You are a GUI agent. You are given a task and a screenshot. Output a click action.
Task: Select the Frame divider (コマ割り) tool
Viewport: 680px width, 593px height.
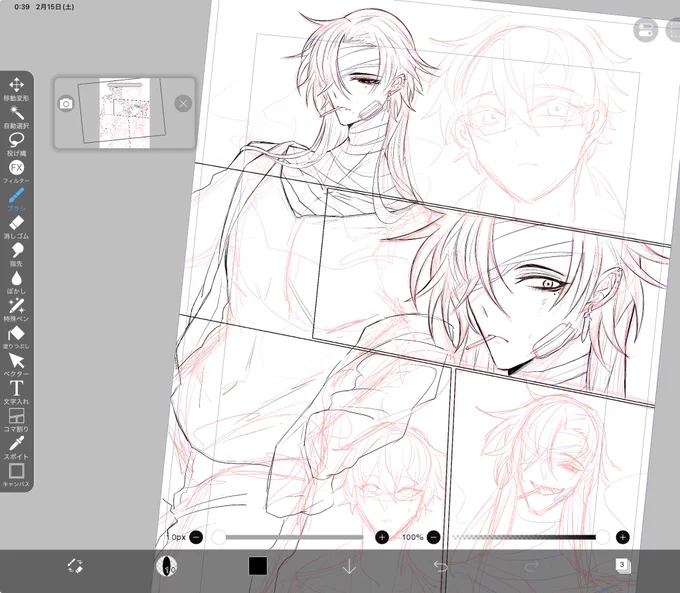point(16,420)
